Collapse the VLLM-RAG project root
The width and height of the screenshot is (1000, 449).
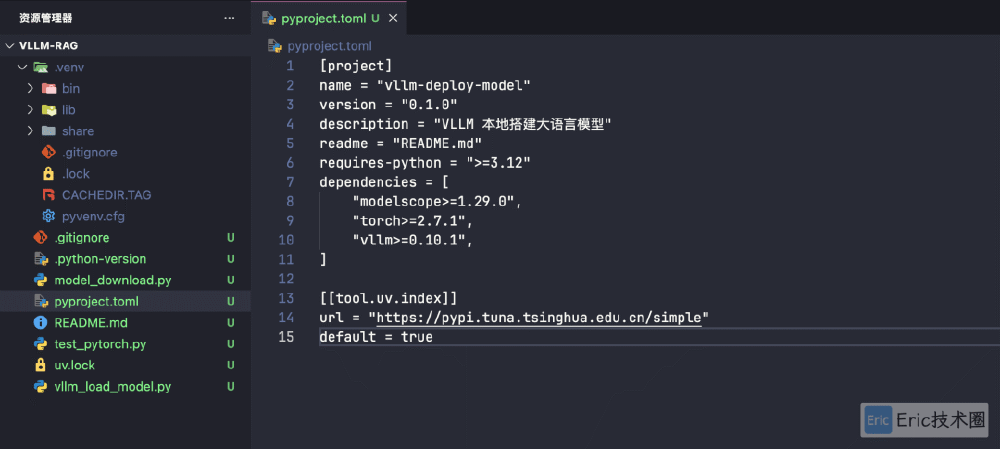tap(11, 46)
